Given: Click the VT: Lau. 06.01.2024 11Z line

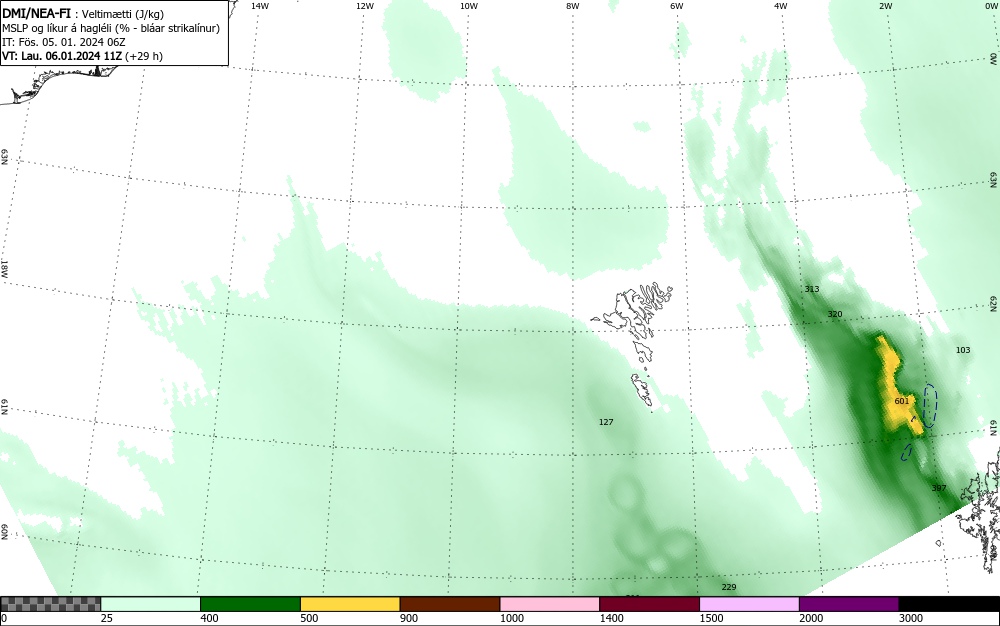Looking at the screenshot, I should pos(82,56).
